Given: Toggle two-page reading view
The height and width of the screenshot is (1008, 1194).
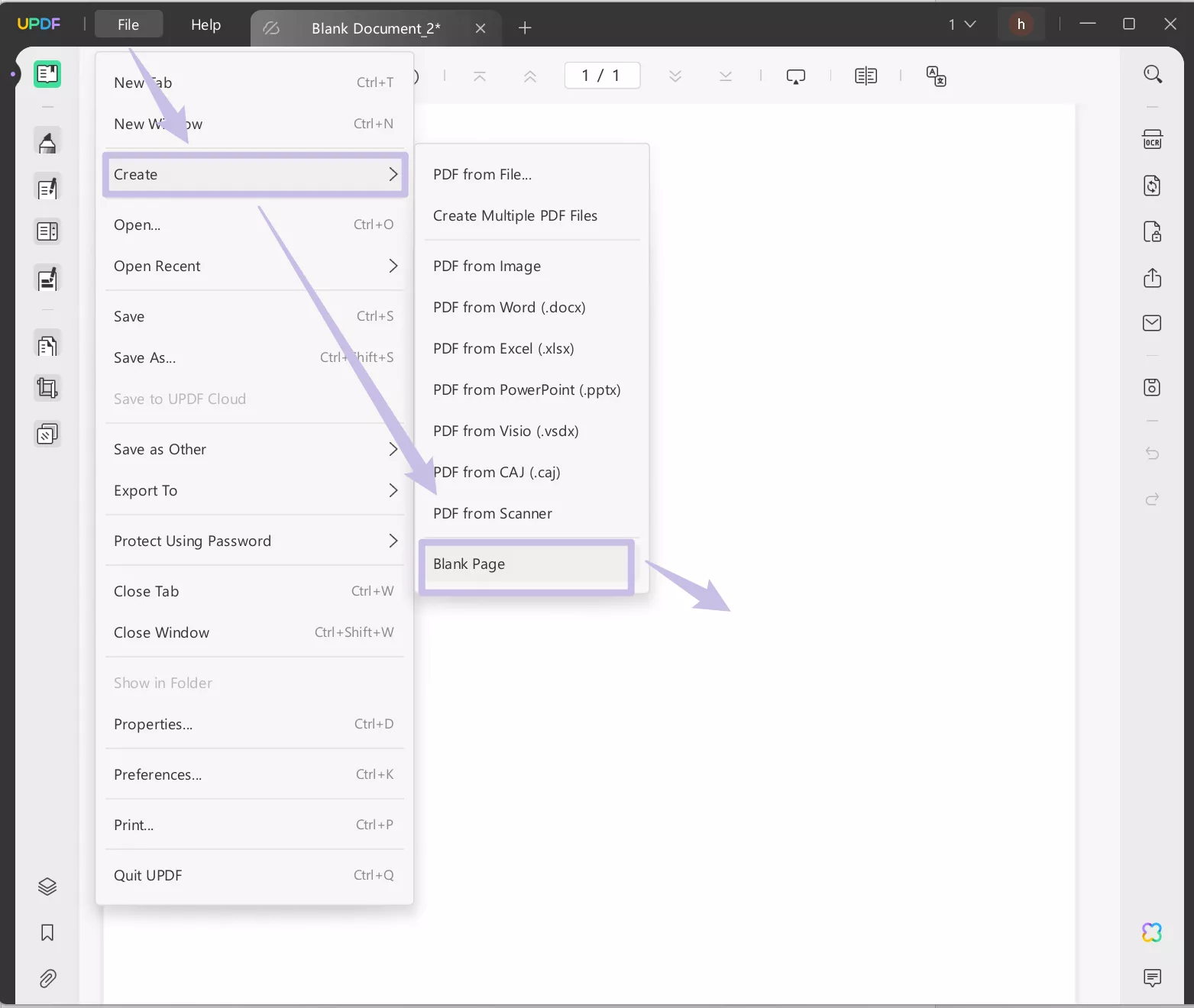Looking at the screenshot, I should click(866, 76).
